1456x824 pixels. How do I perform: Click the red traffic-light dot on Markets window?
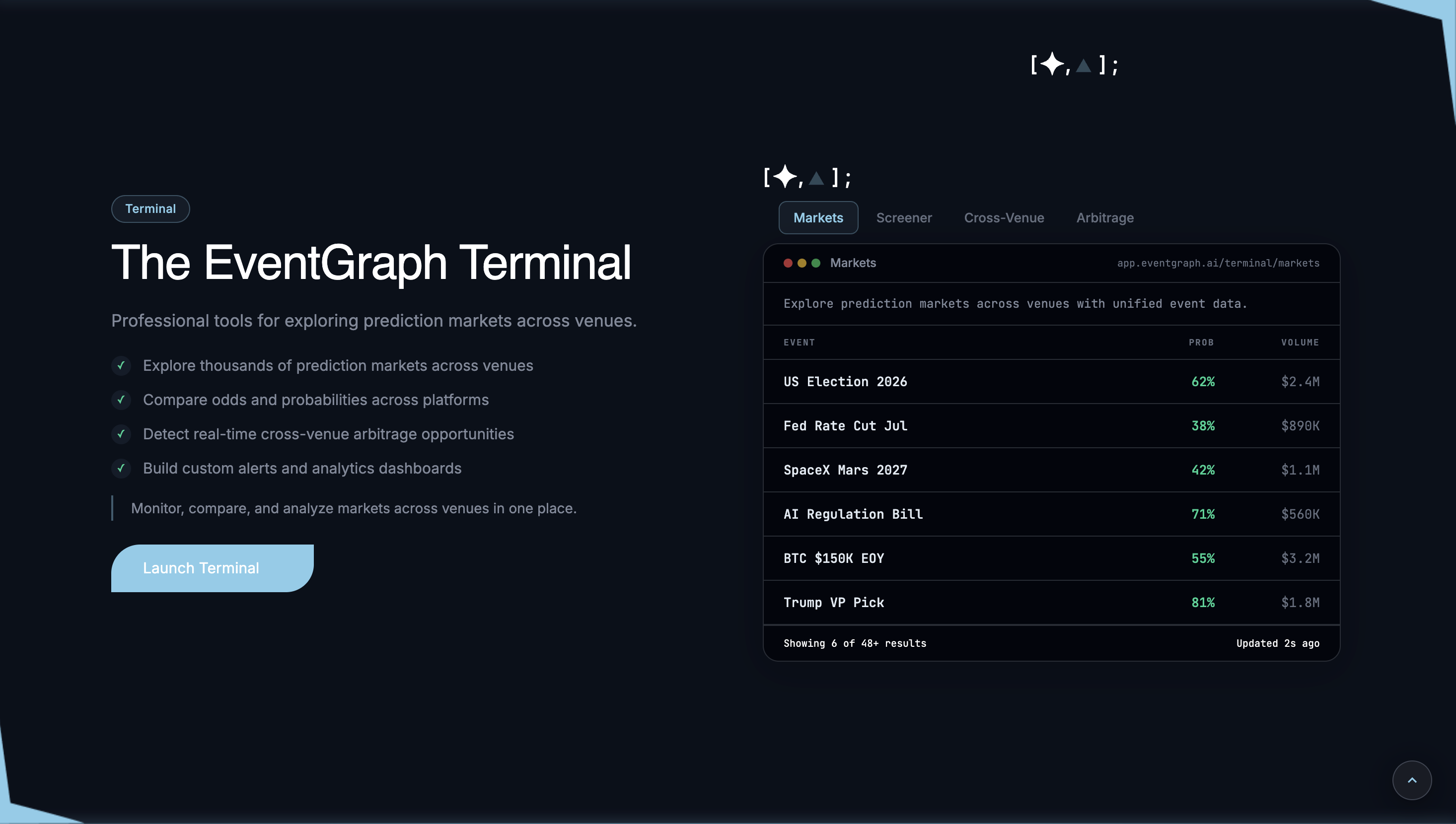(x=788, y=263)
